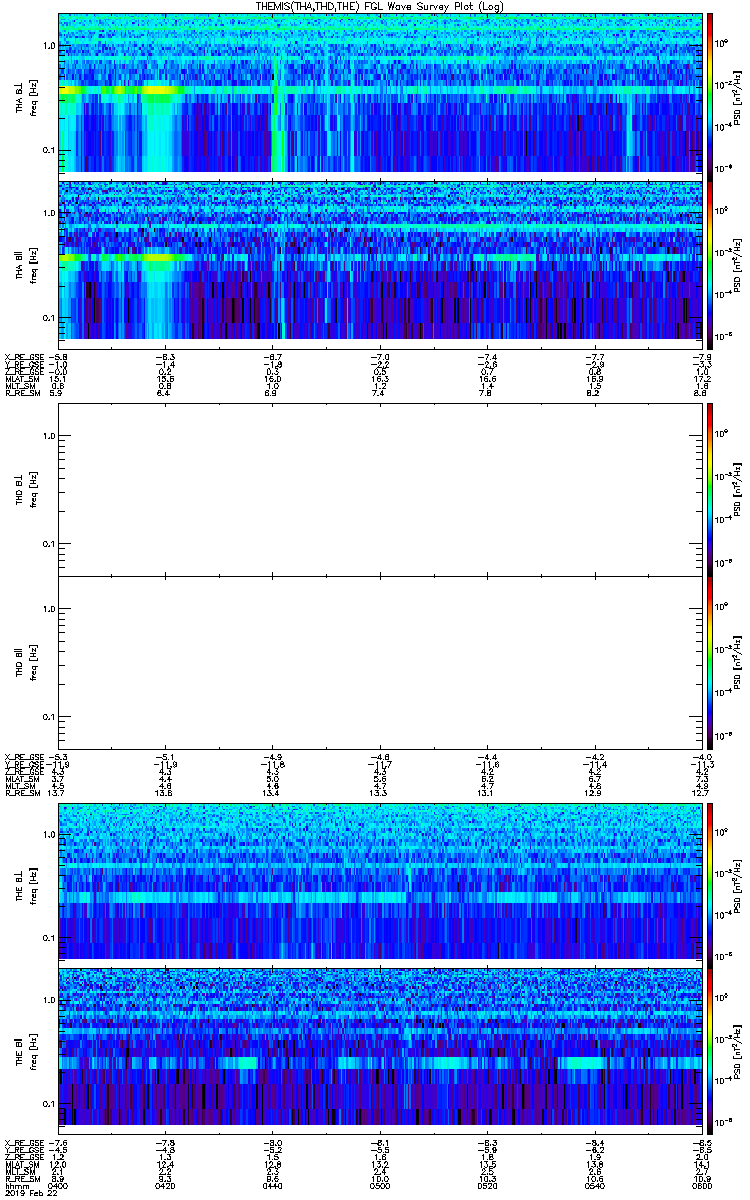Click the 0500 time tick label

380,1186
